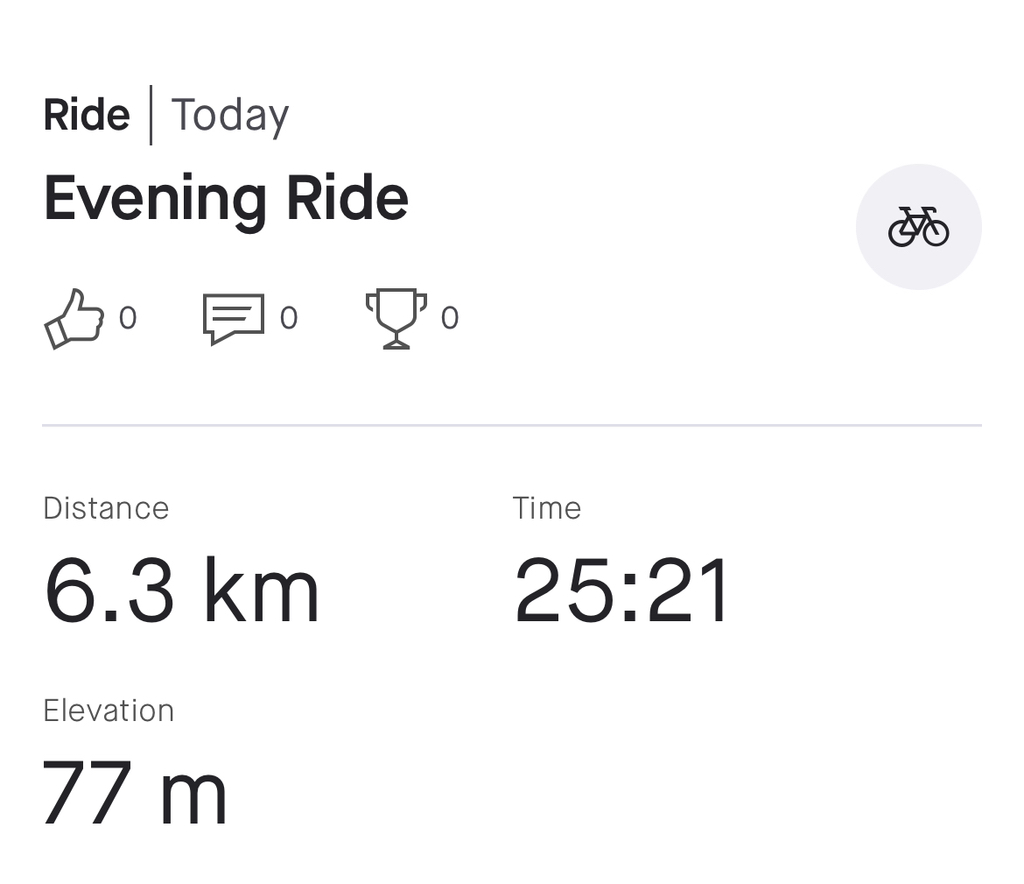Click the vertical separator between Ride and Today
1024x884 pixels.
[151, 116]
